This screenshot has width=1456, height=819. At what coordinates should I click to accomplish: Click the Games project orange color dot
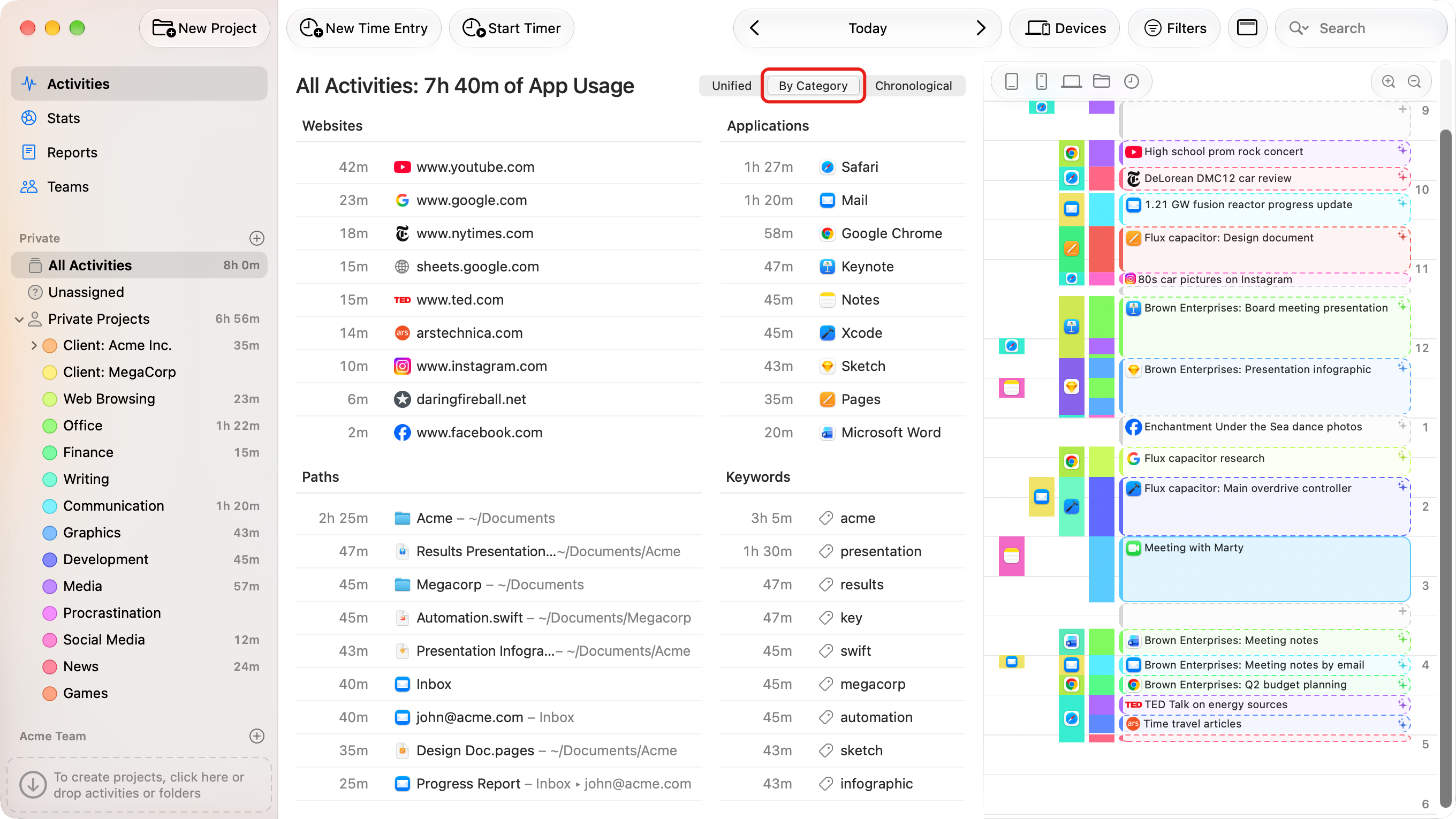[50, 693]
